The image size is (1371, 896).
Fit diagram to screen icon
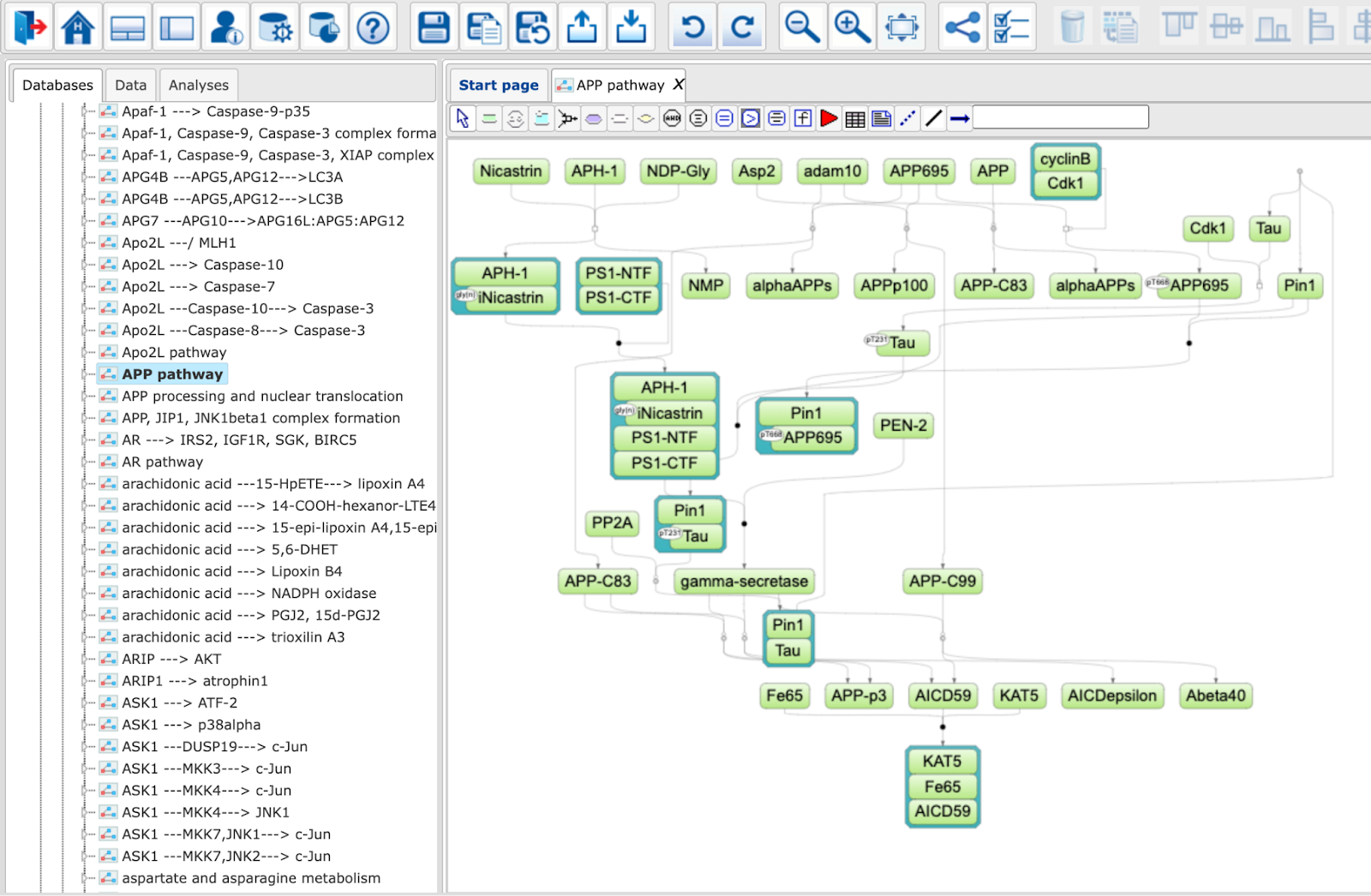[x=902, y=27]
